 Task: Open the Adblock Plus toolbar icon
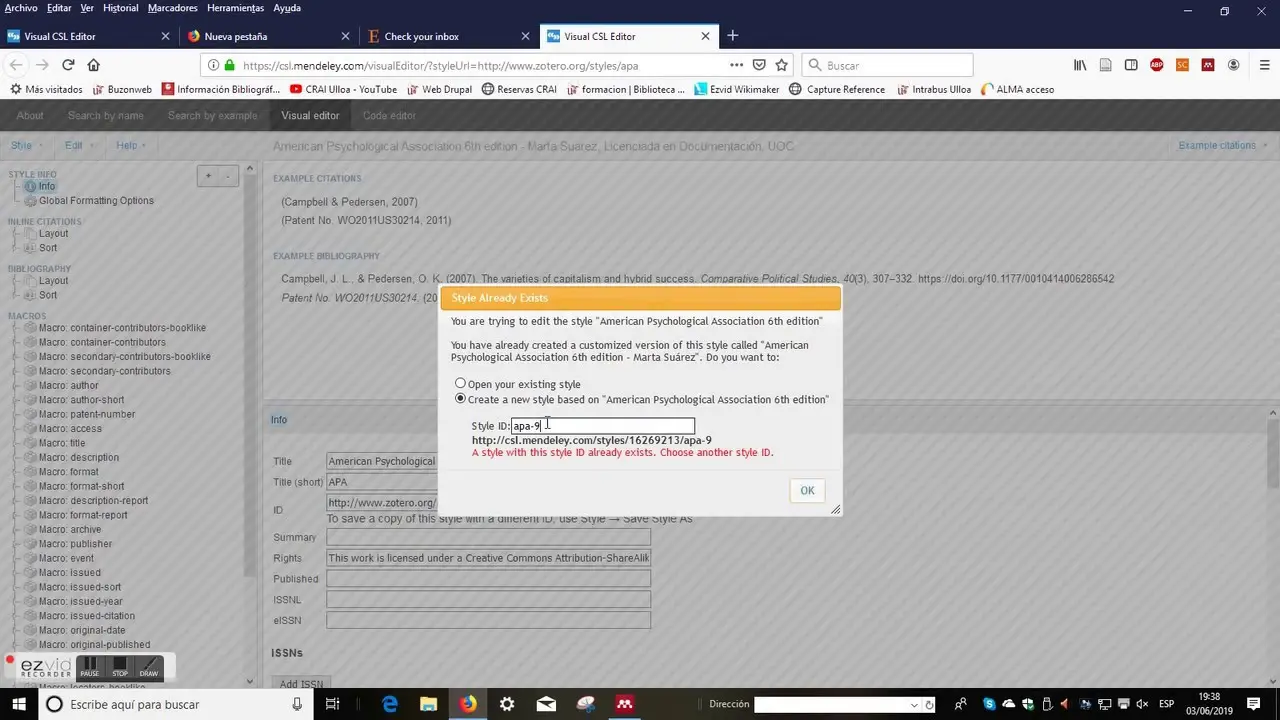[x=1157, y=65]
